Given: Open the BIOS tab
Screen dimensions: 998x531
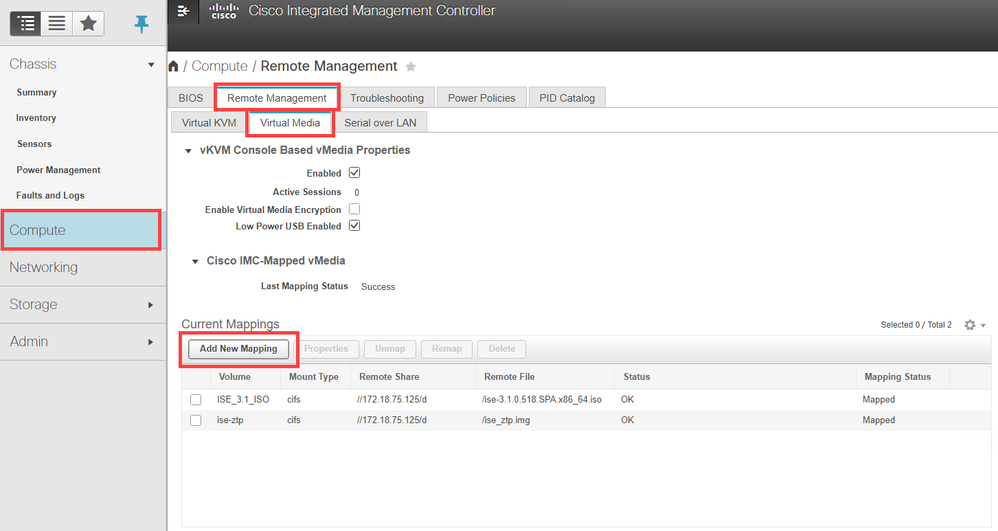Looking at the screenshot, I should click(190, 98).
